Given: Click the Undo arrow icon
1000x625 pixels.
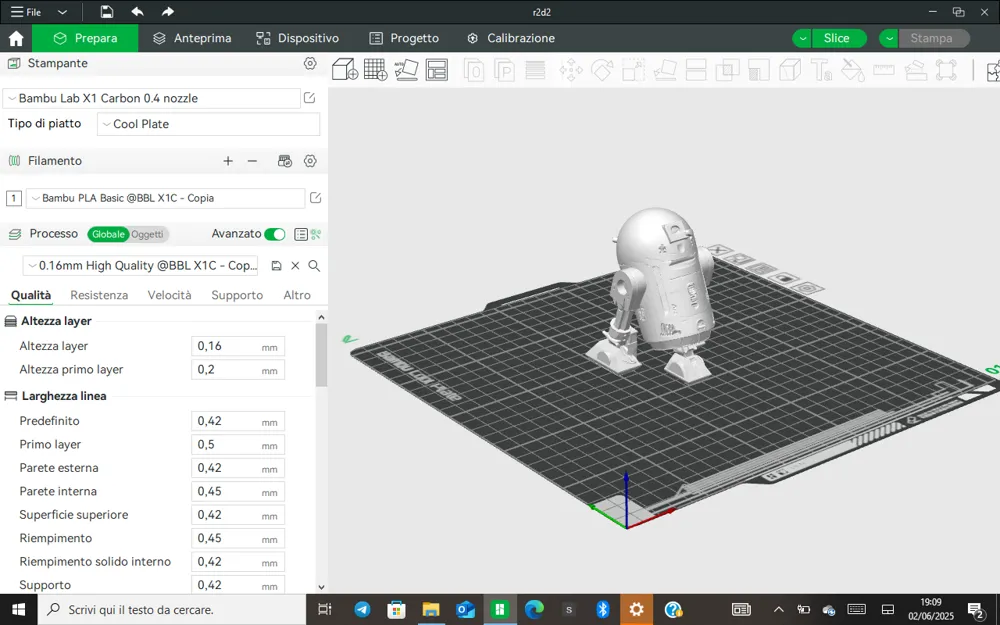Looking at the screenshot, I should 137,11.
